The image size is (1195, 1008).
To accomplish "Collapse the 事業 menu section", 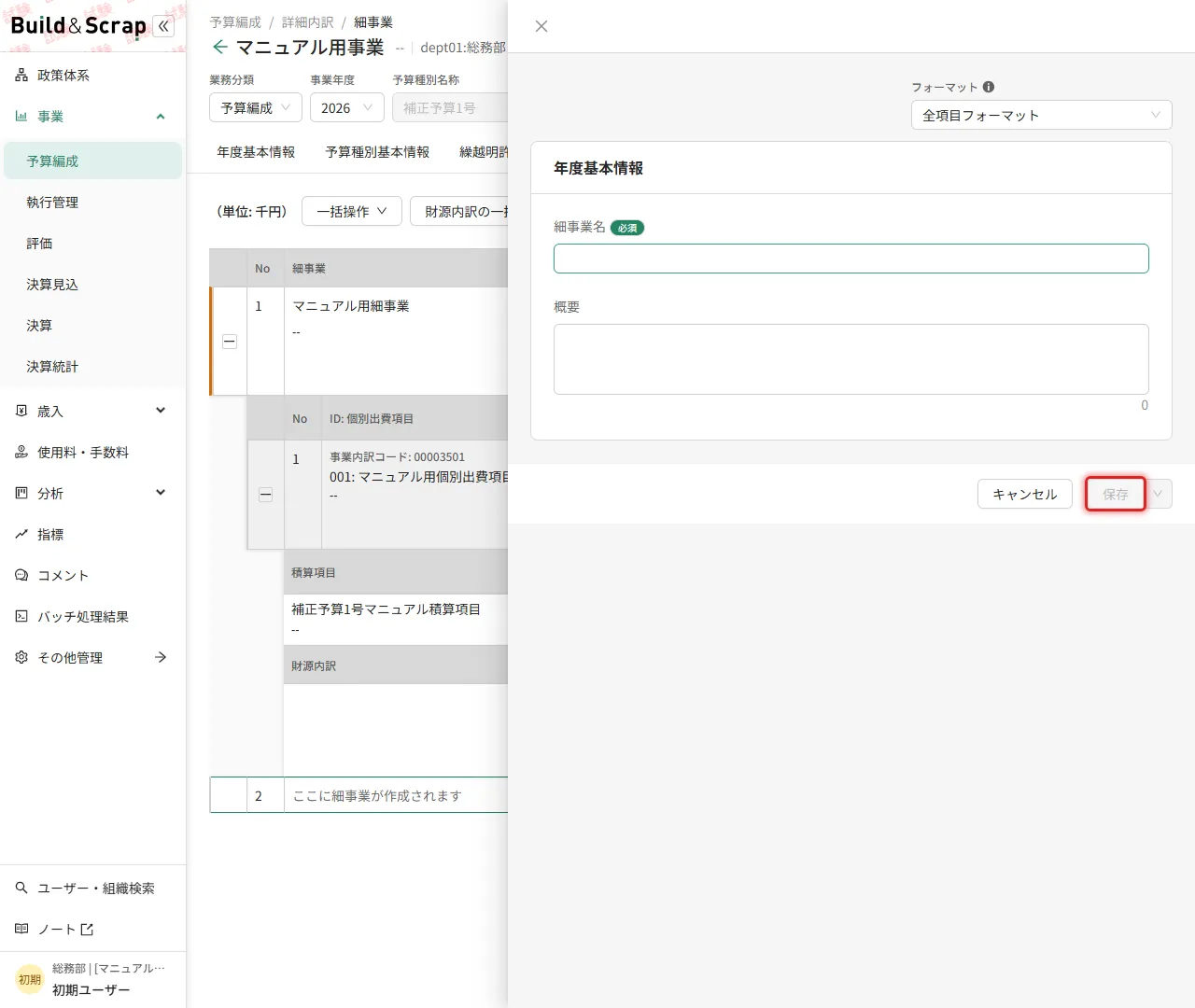I will click(161, 117).
